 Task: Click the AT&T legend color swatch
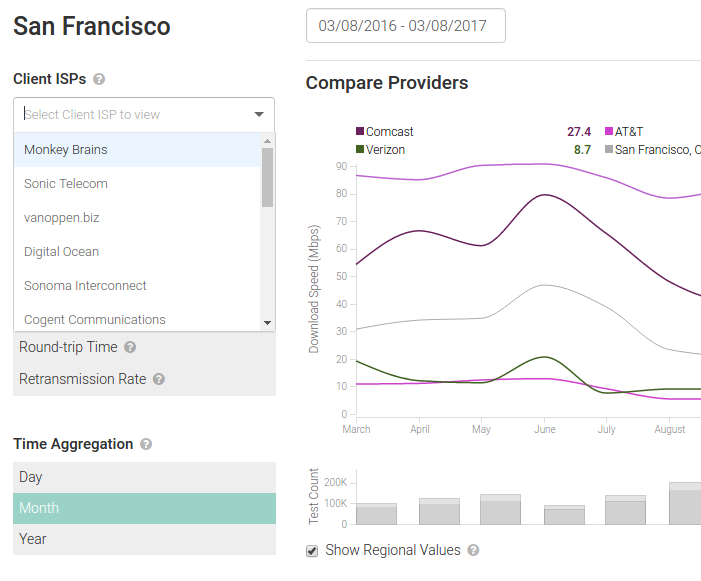tap(609, 131)
